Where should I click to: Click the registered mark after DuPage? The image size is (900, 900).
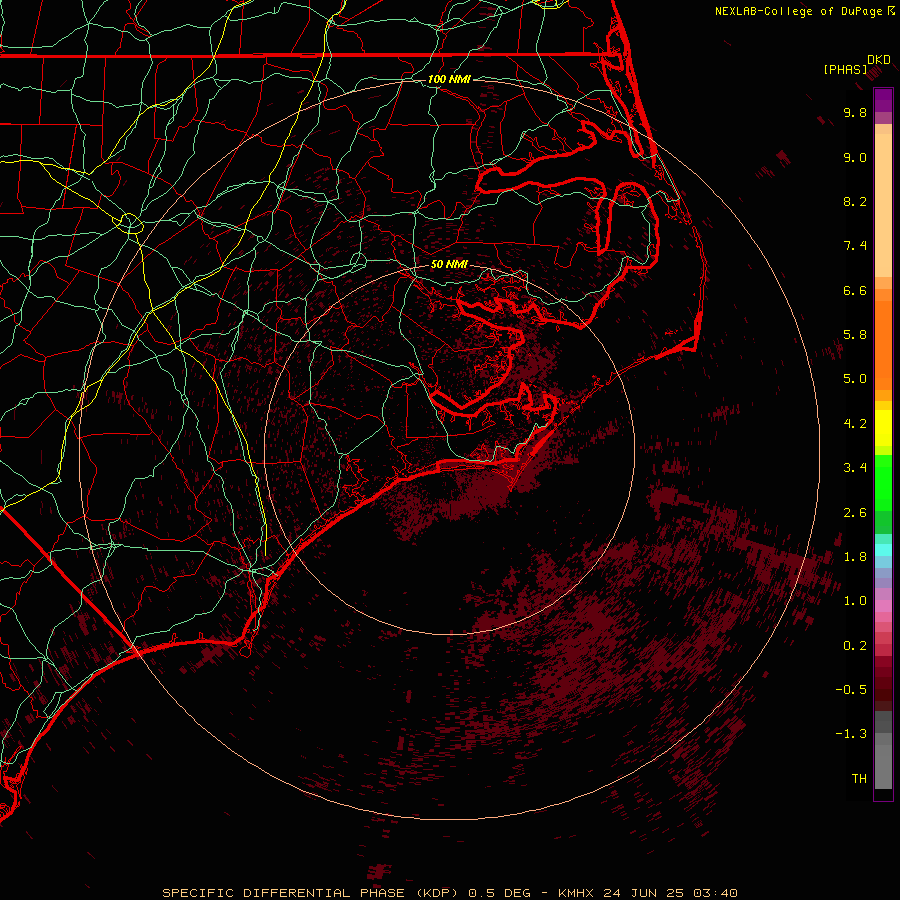[891, 11]
